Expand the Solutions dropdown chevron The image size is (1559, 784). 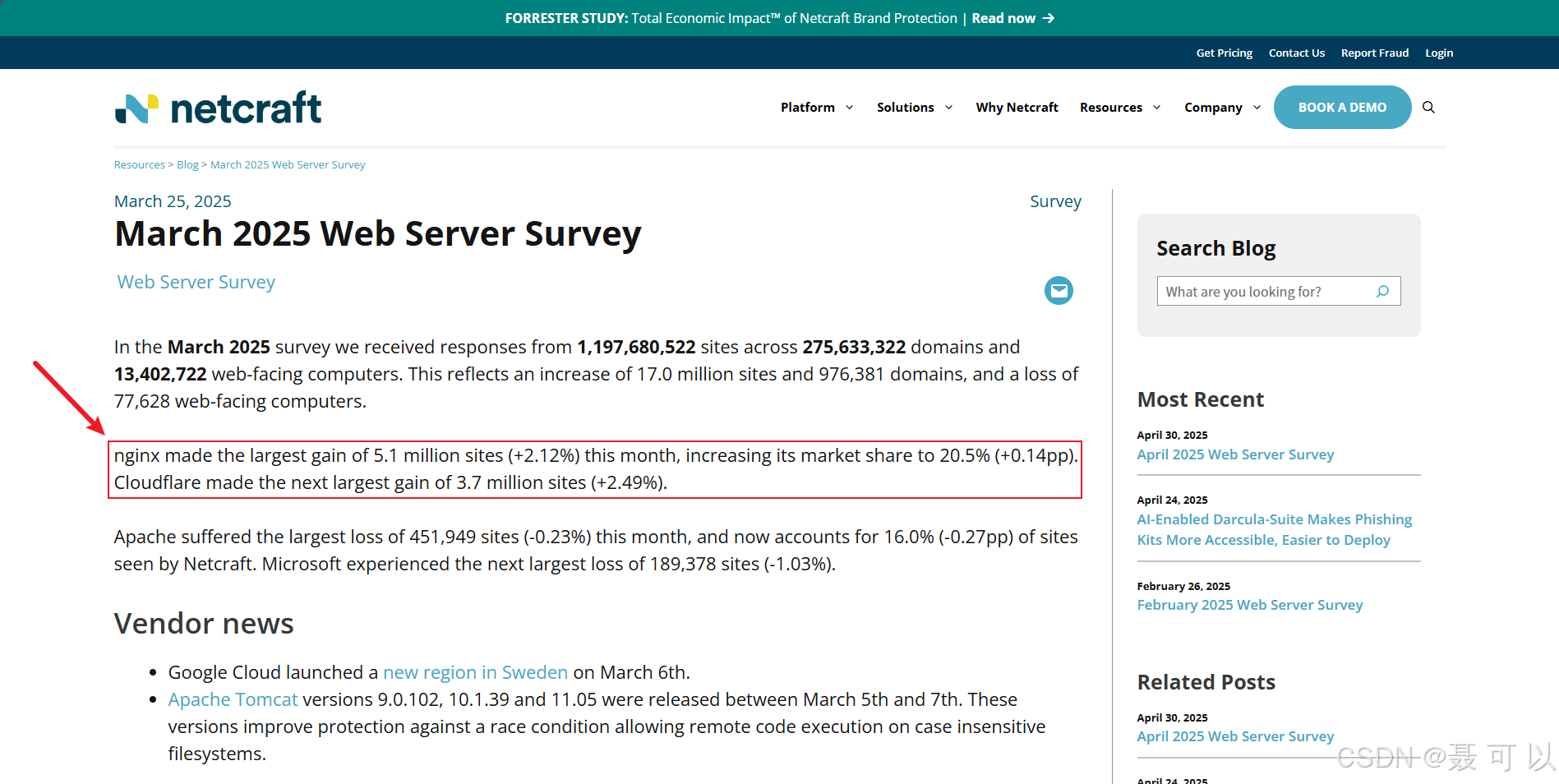click(949, 108)
